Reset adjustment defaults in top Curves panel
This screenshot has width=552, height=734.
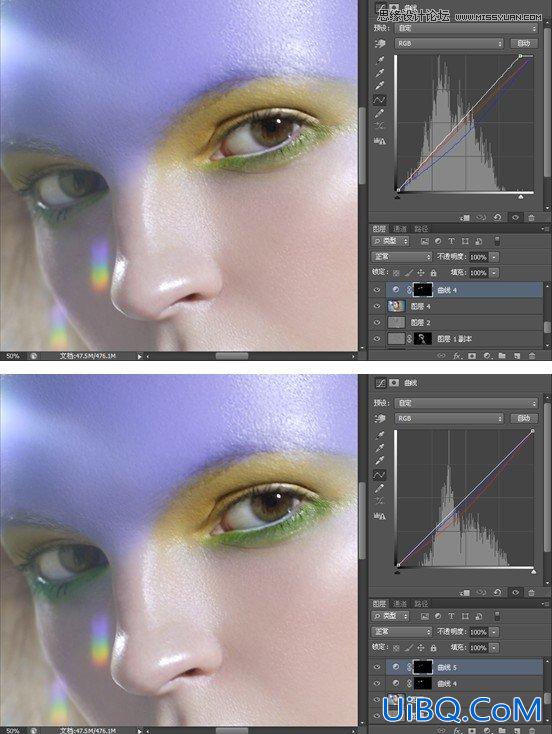click(x=497, y=218)
